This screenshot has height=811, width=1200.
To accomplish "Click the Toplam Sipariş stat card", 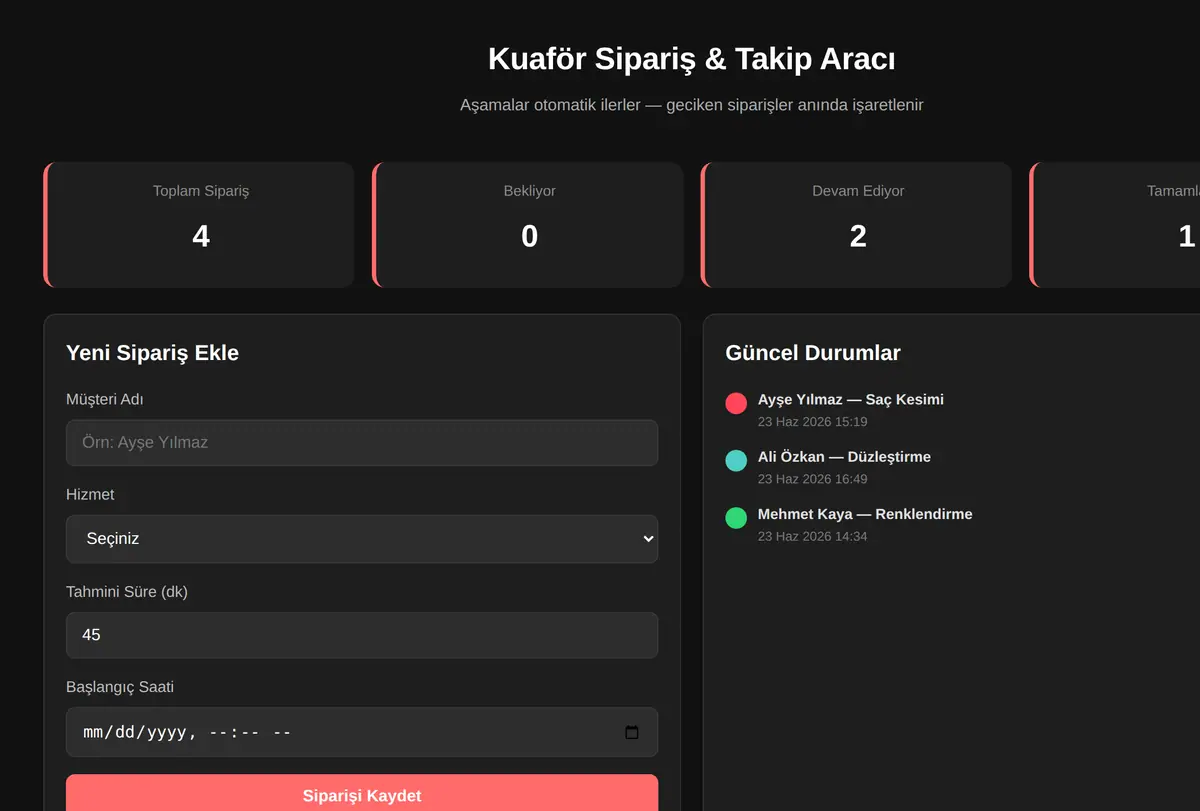I will point(199,225).
